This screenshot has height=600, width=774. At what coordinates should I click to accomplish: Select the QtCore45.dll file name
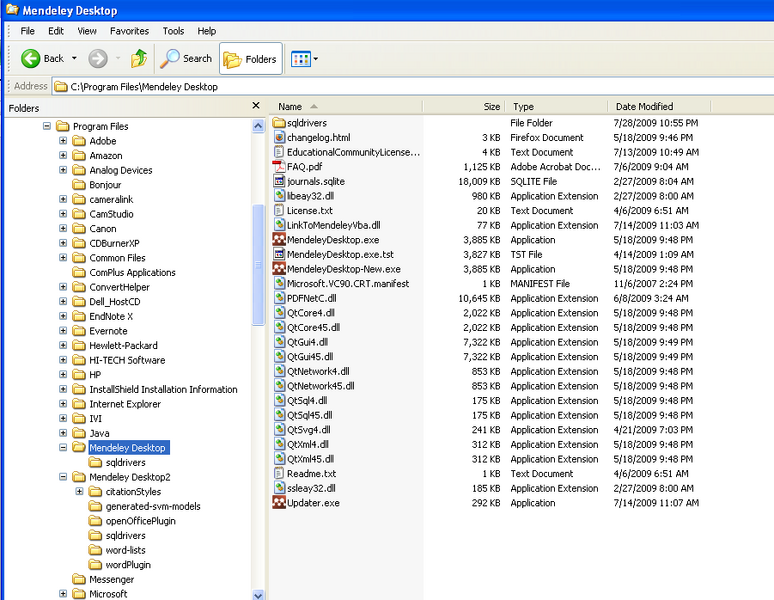(313, 328)
